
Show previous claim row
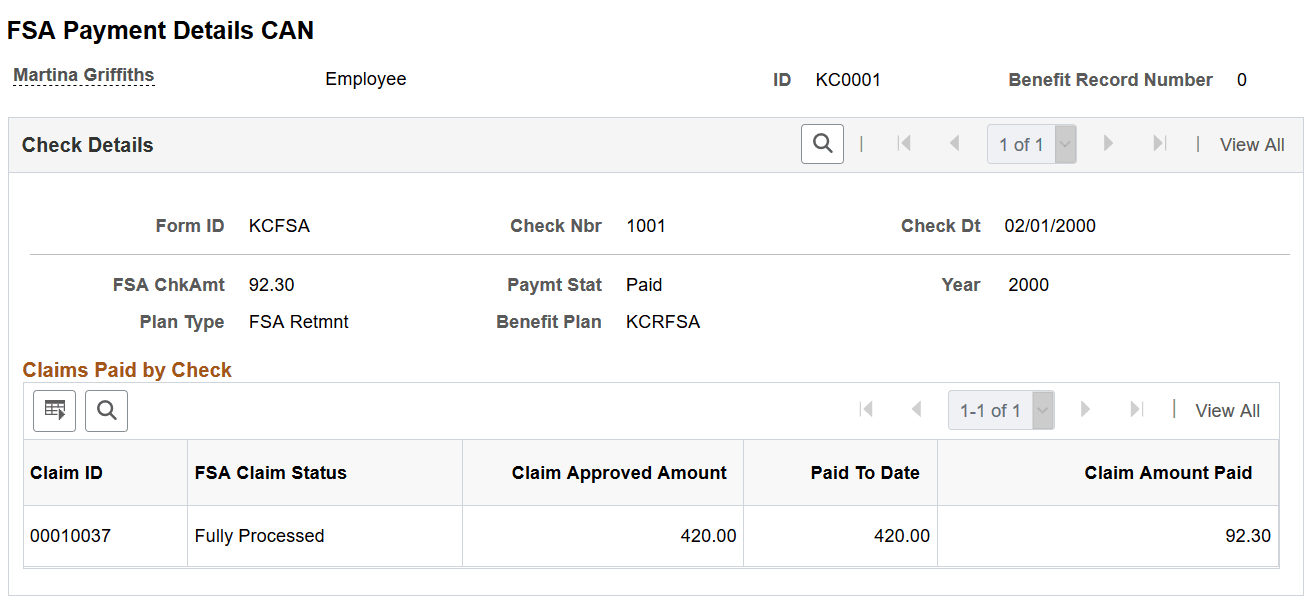click(x=917, y=410)
